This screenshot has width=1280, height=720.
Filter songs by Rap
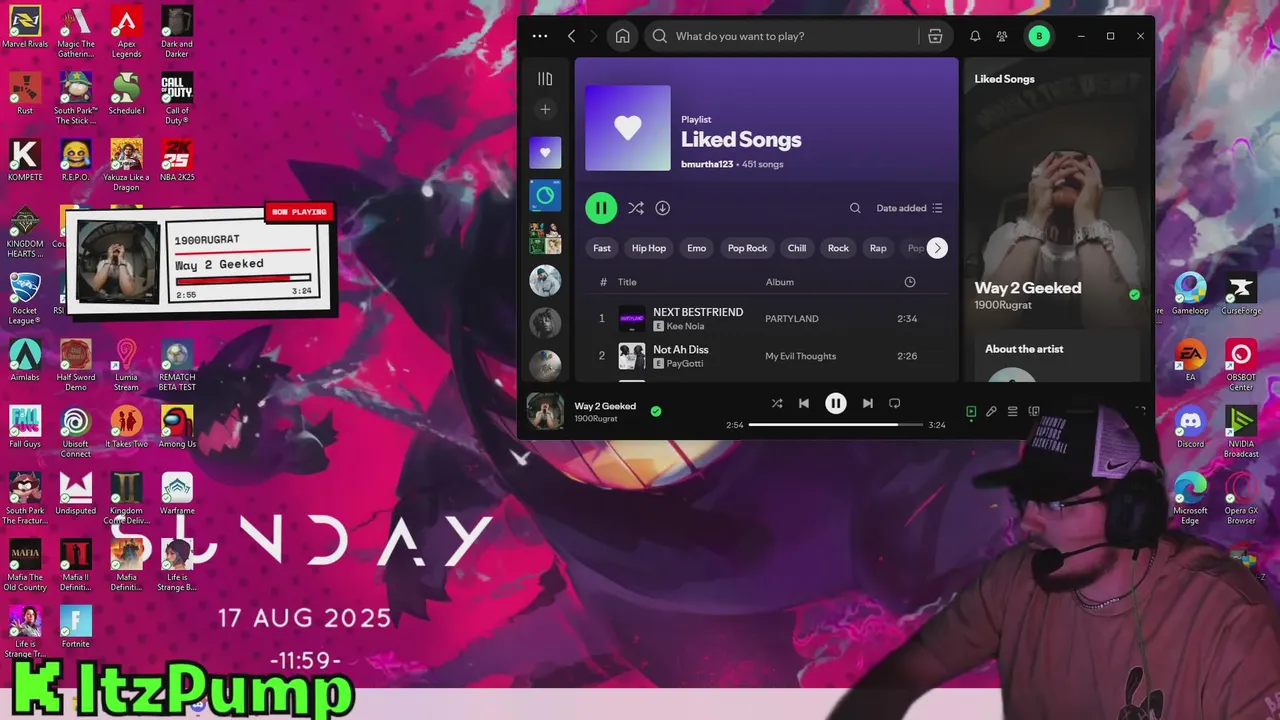click(878, 248)
